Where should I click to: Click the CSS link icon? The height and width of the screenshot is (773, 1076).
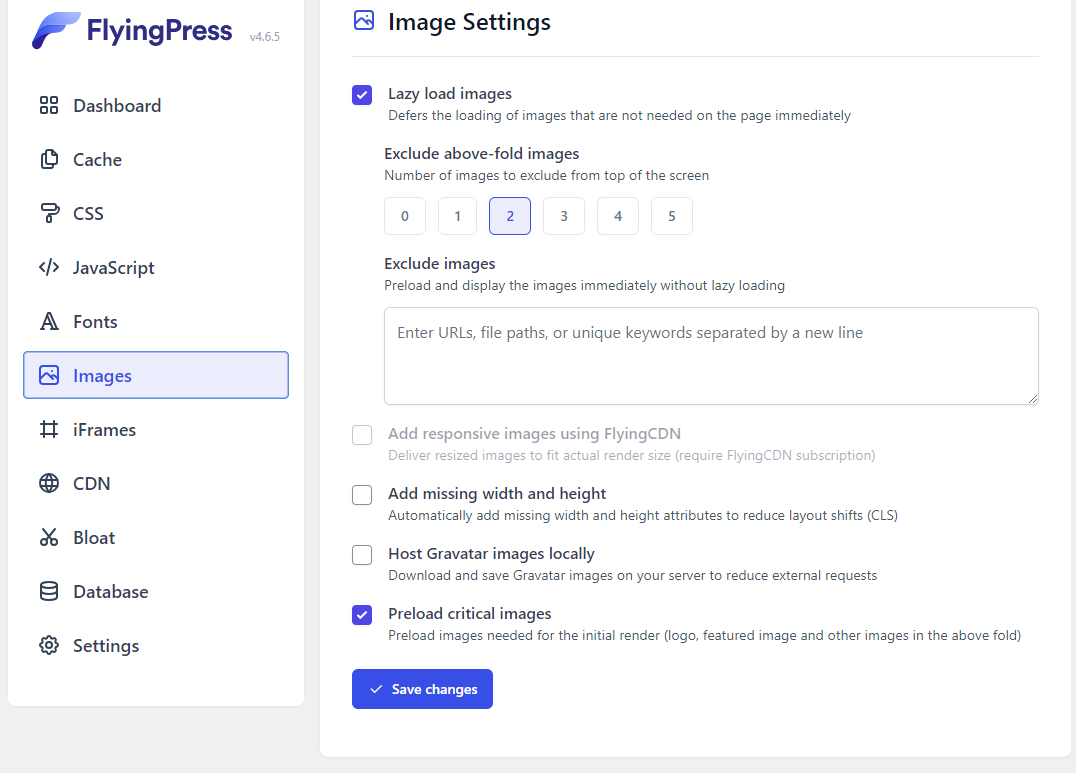(48, 212)
